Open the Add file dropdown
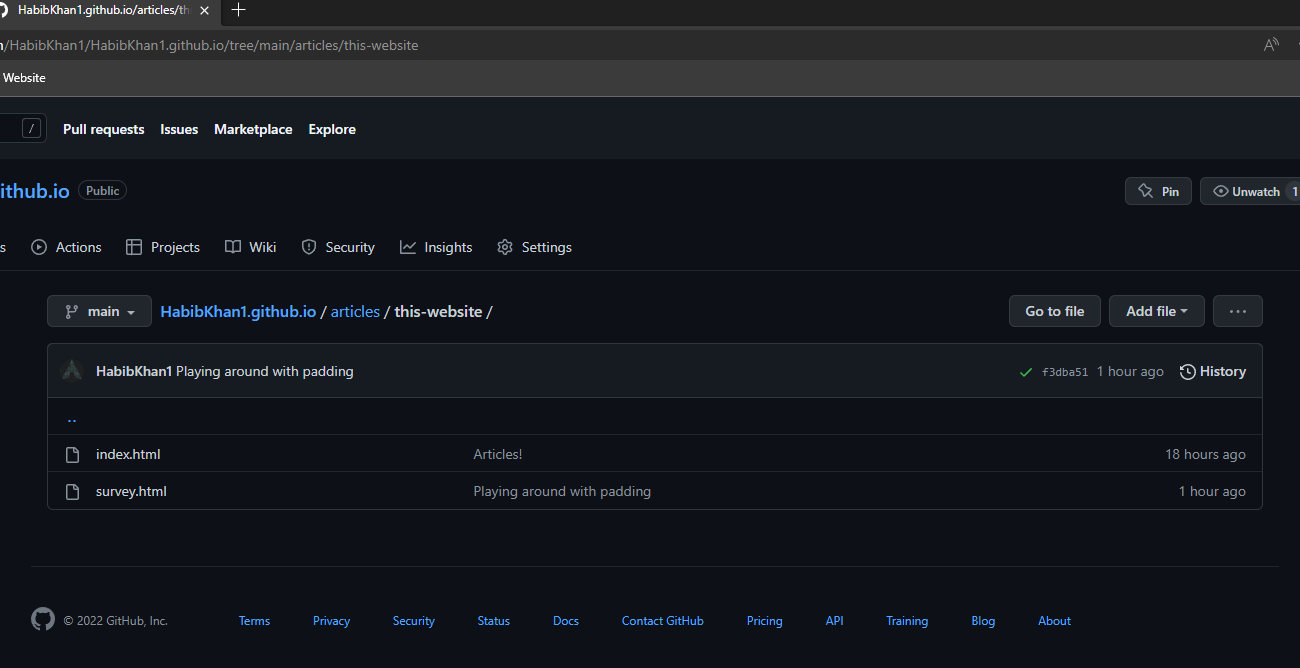This screenshot has height=668, width=1300. 1157,311
